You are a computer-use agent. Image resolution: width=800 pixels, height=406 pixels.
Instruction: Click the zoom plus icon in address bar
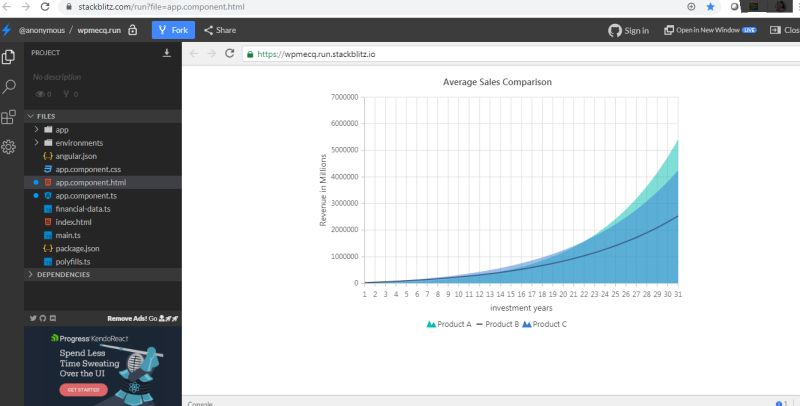(691, 7)
